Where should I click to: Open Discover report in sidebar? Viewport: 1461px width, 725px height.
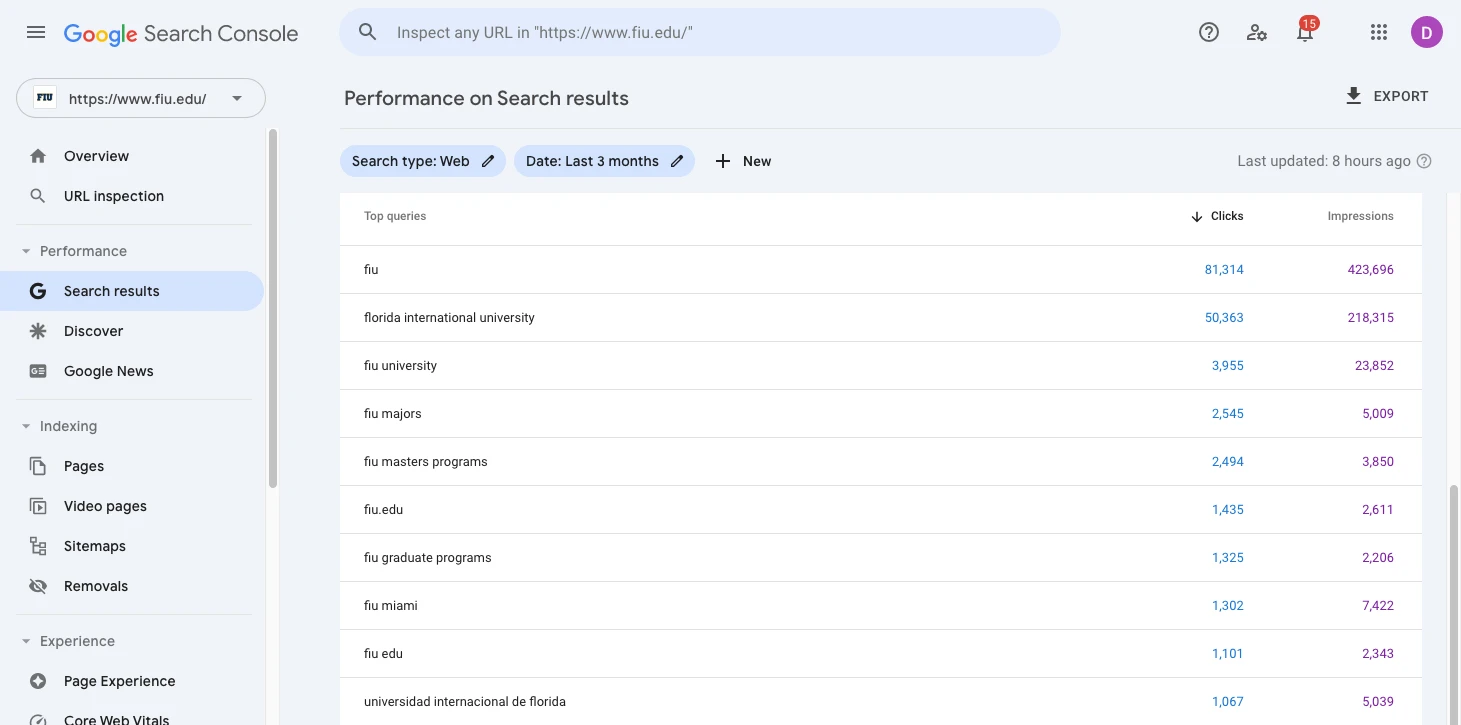93,331
